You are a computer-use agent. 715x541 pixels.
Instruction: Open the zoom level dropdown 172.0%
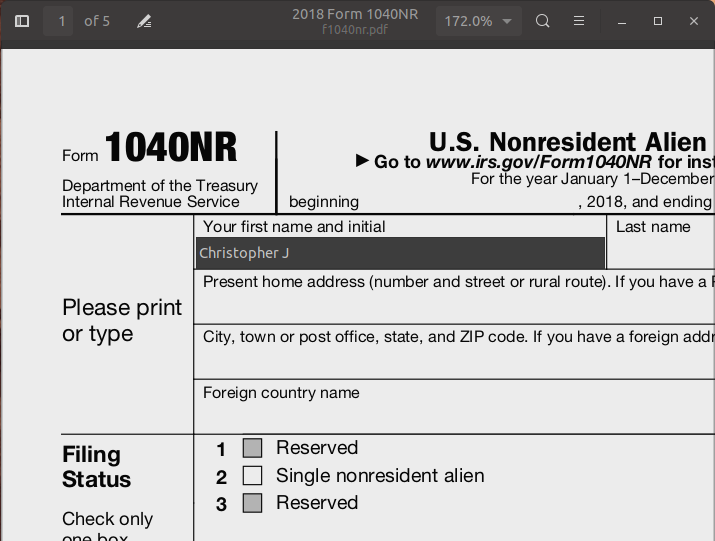coord(478,21)
